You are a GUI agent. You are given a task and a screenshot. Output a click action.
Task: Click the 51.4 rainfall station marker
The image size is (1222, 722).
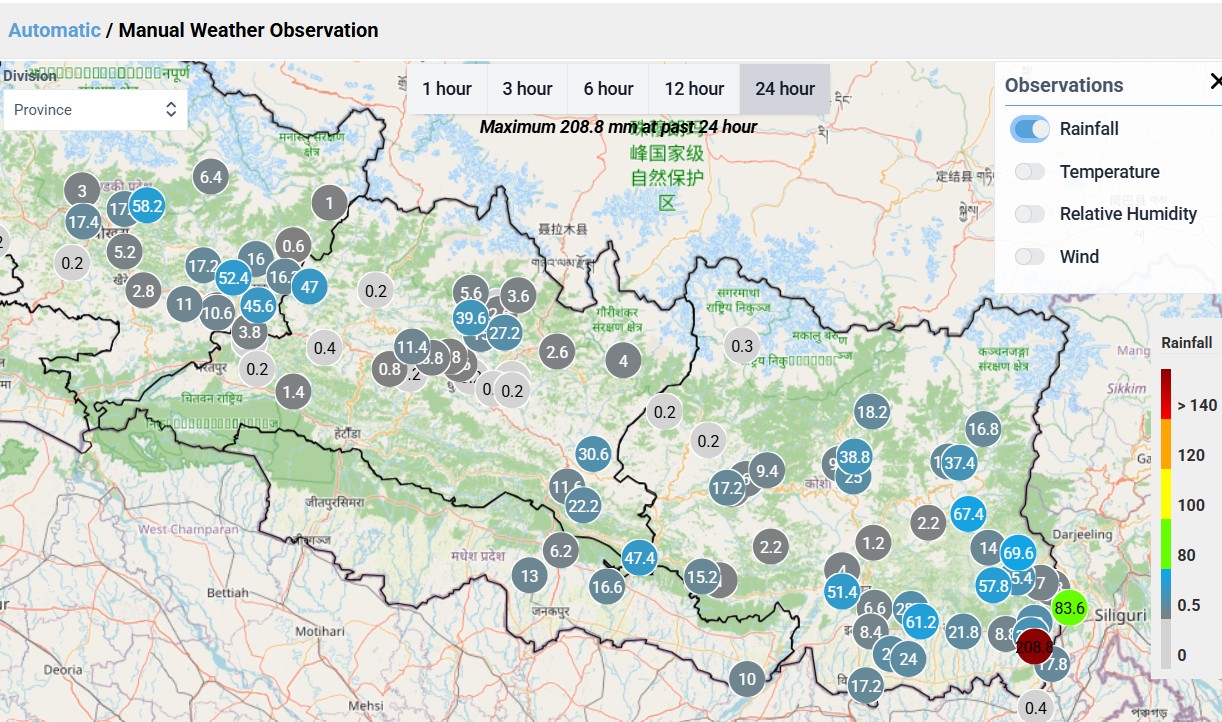[843, 592]
